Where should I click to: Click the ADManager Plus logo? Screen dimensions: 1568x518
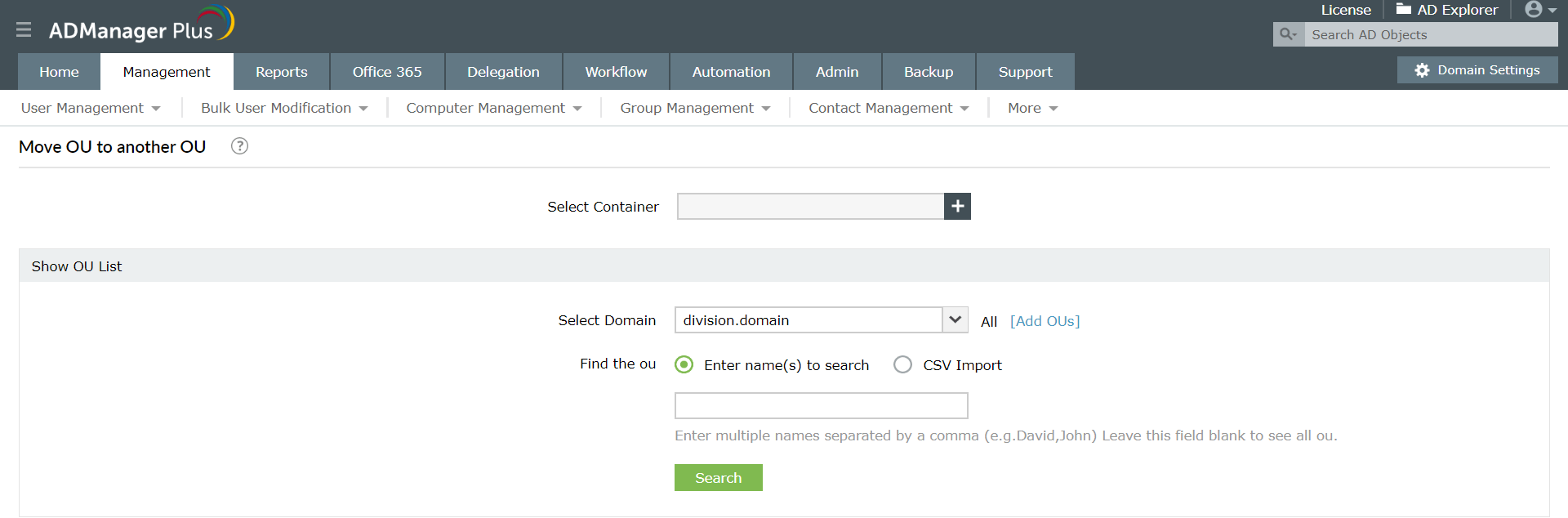pyautogui.click(x=140, y=26)
